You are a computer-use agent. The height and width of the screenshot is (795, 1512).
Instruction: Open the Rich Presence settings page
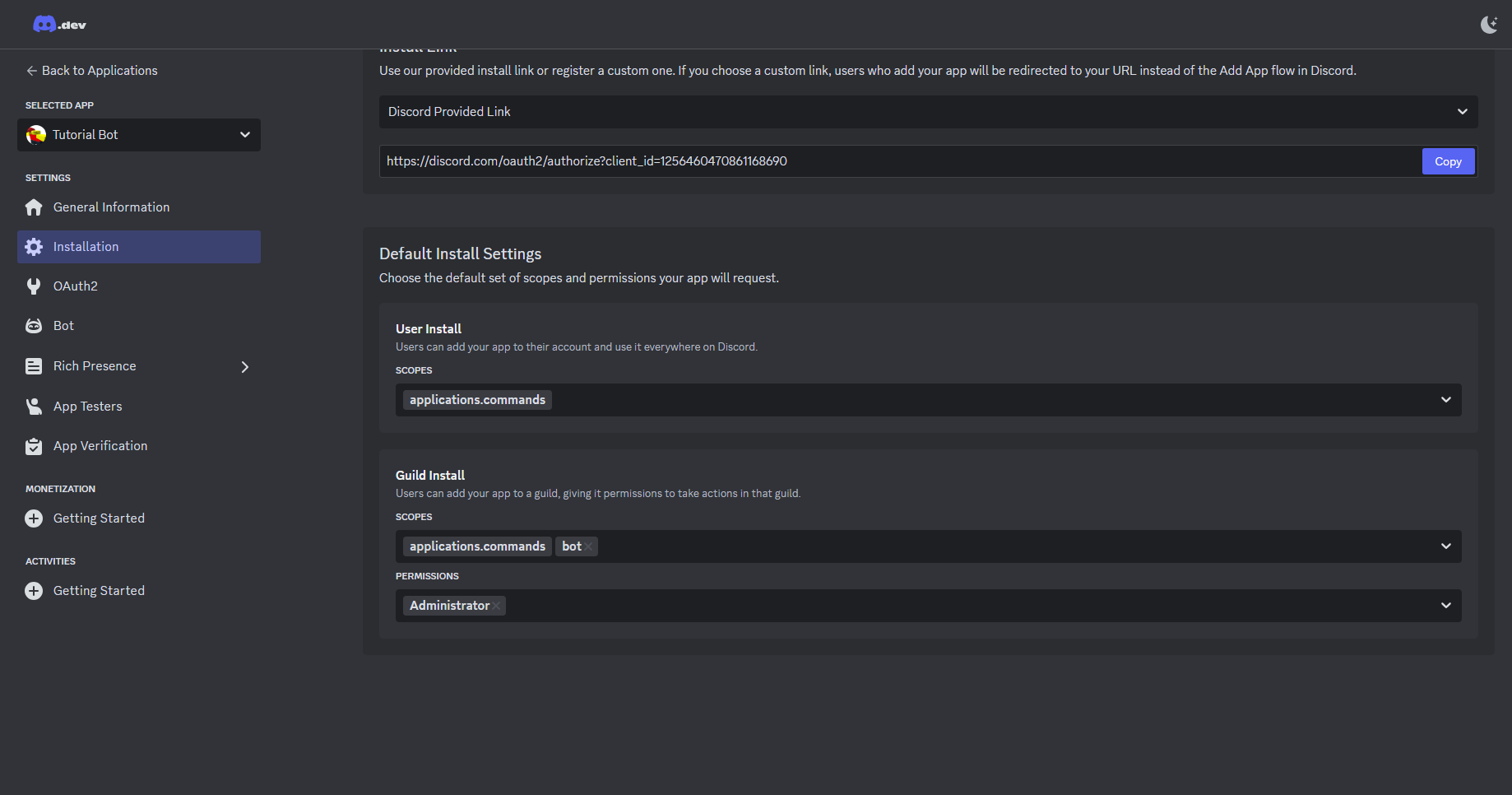click(x=95, y=366)
